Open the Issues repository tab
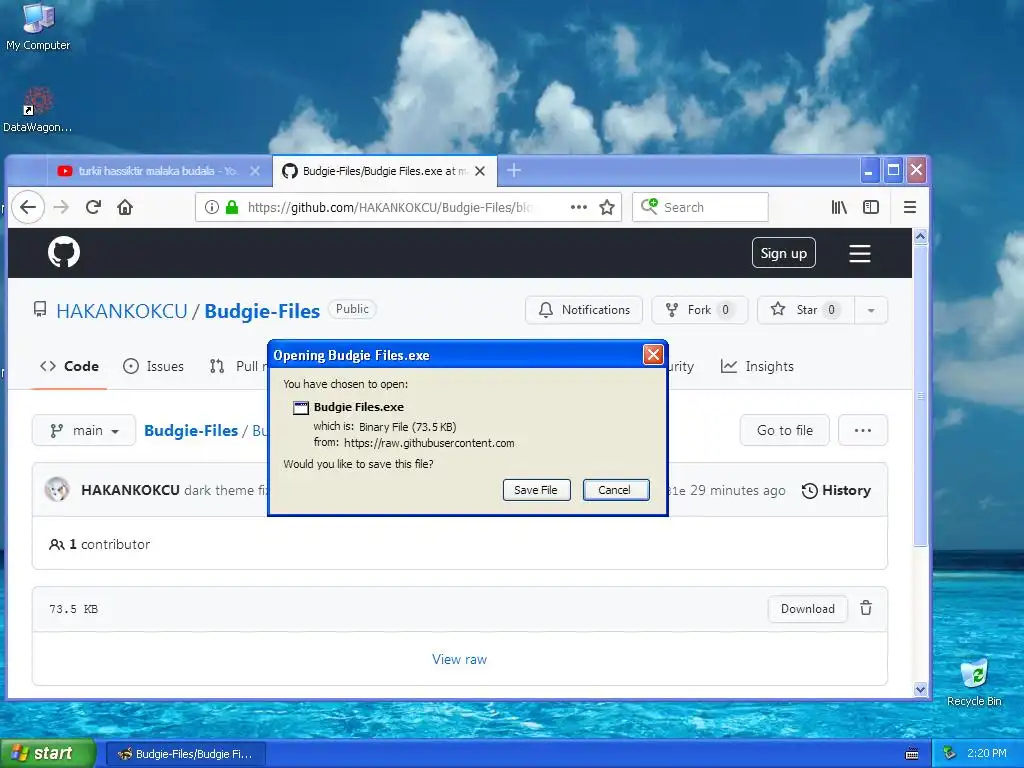This screenshot has width=1024, height=768. (153, 366)
